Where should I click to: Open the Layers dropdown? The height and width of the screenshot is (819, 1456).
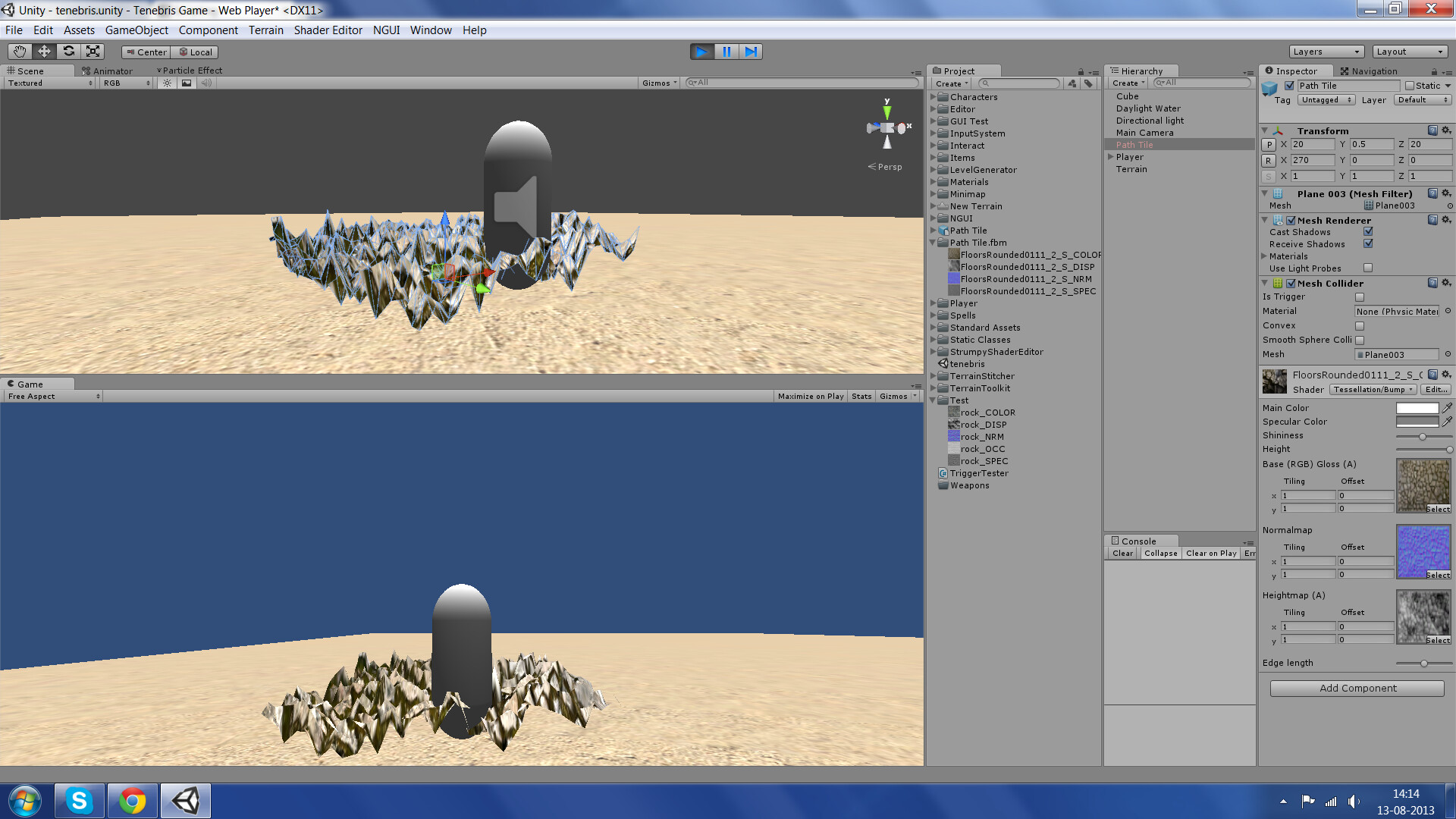(1326, 51)
